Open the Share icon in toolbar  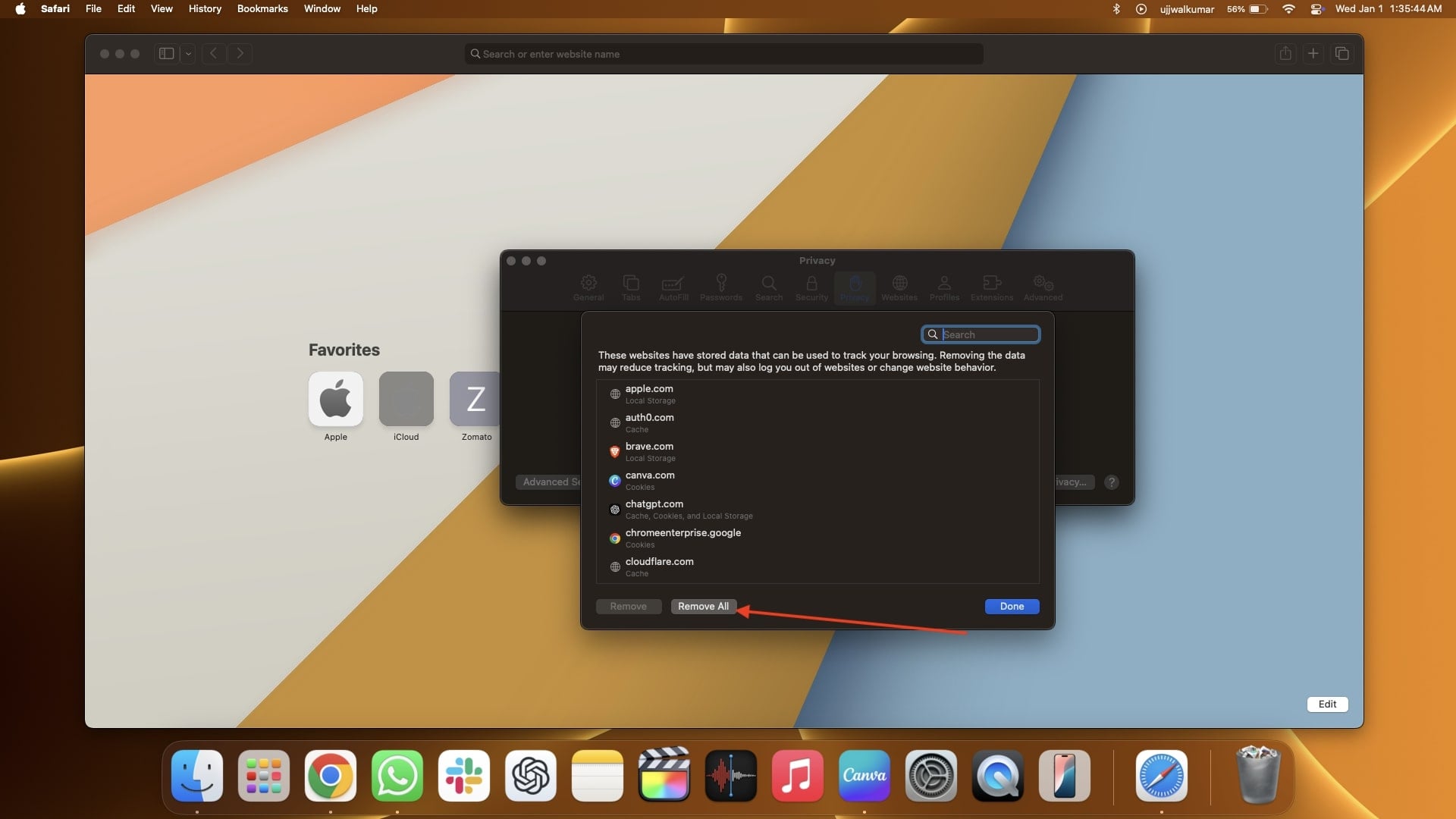coord(1285,54)
